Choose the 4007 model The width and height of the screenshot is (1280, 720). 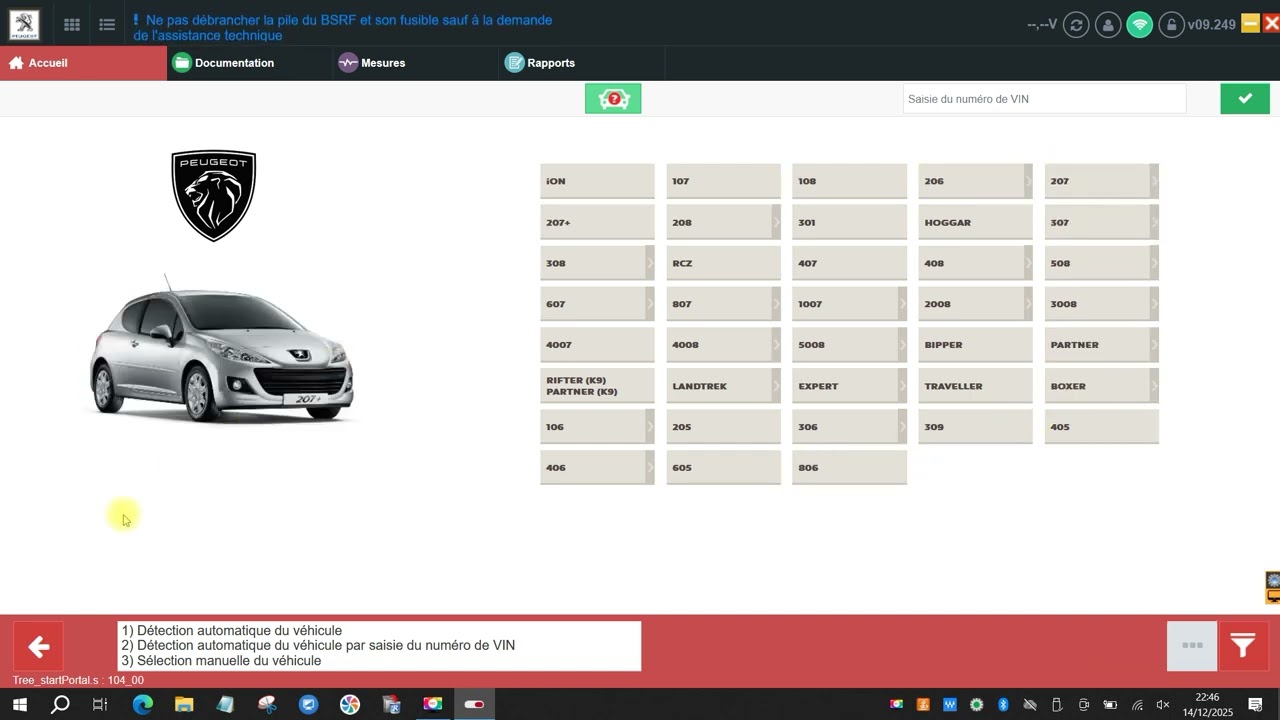pyautogui.click(x=597, y=345)
